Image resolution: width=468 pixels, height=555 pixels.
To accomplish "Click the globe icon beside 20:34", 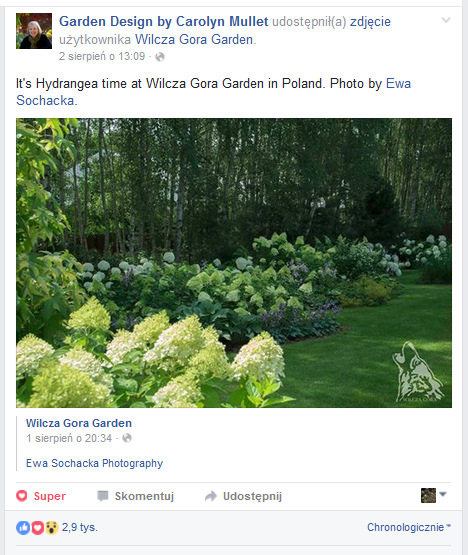I will pyautogui.click(x=127, y=438).
